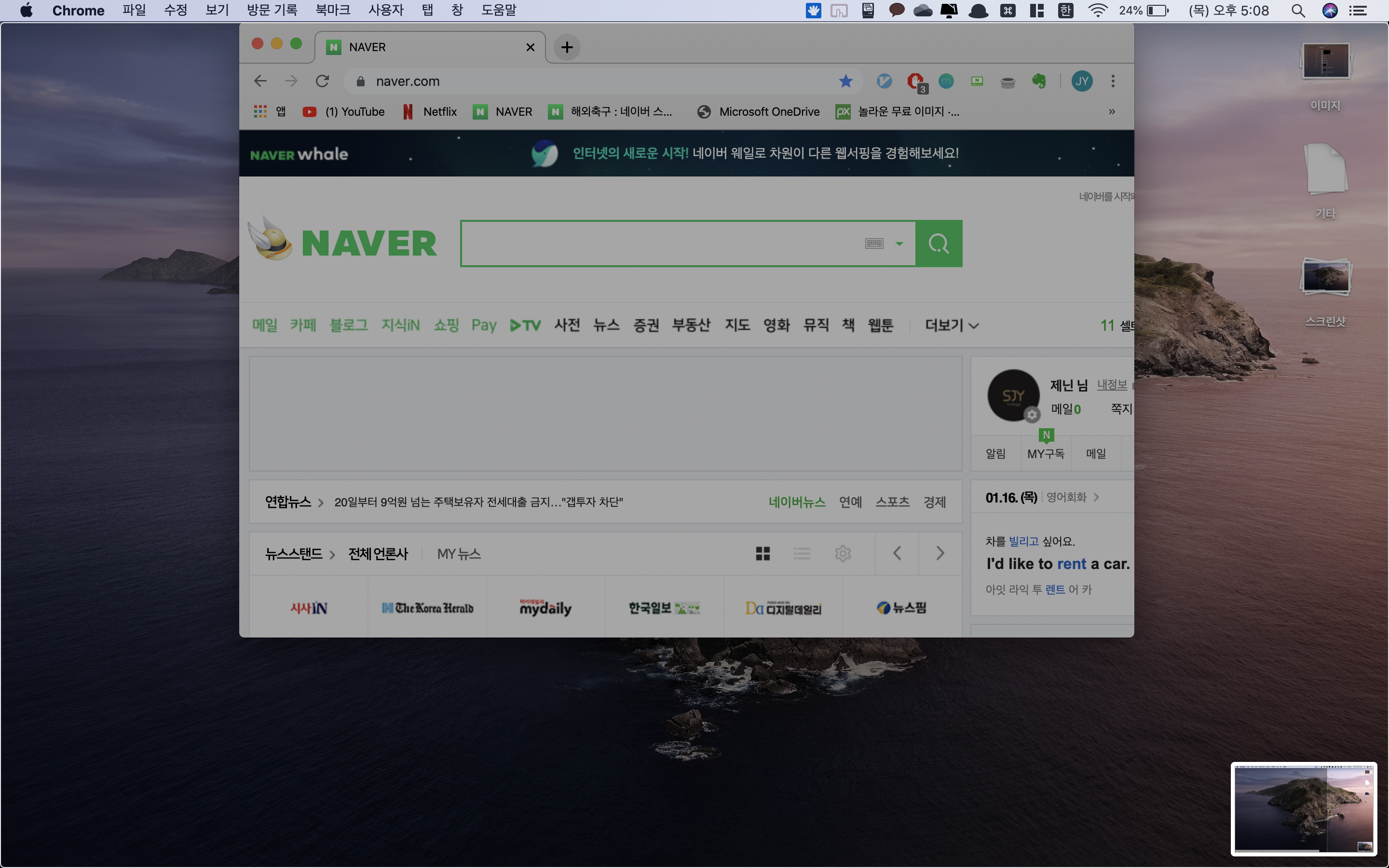Image resolution: width=1389 pixels, height=868 pixels.
Task: Select the 네이버뉴스 tab
Action: click(x=797, y=502)
